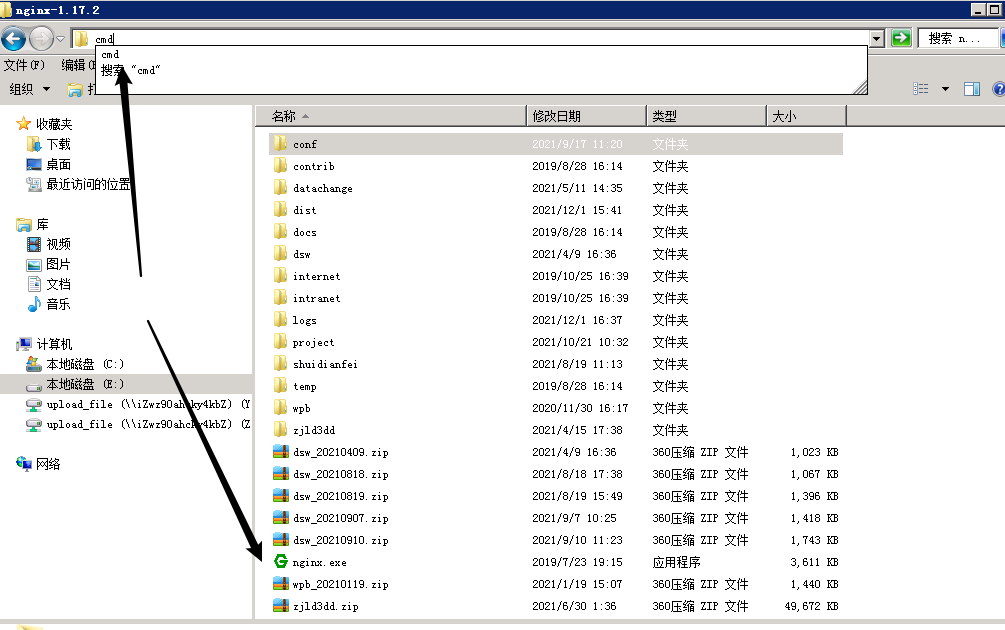Select the conf folder icon
The height and width of the screenshot is (630, 1005).
(280, 144)
